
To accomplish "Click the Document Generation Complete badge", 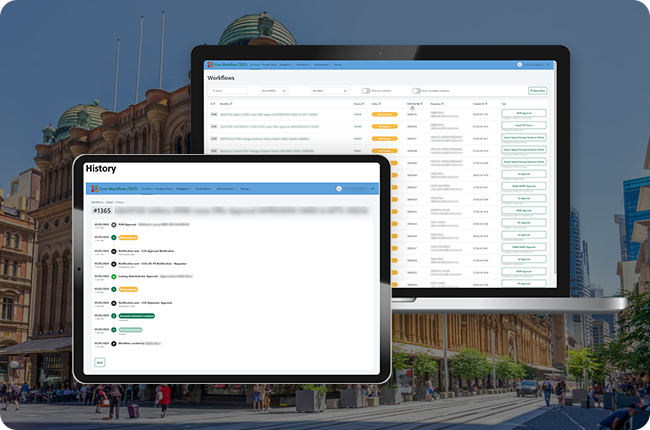I will 136,316.
